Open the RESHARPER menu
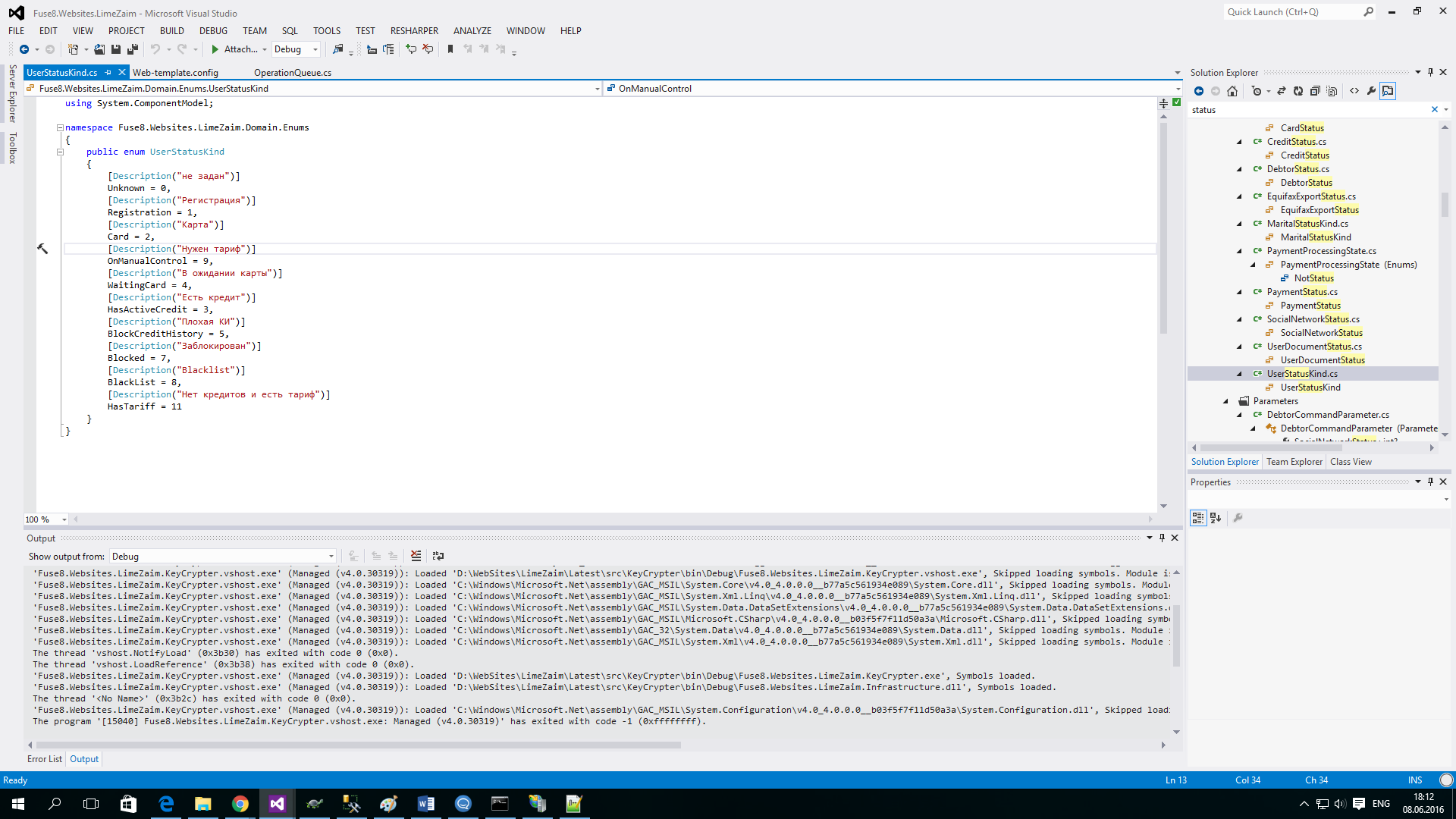 (x=414, y=31)
